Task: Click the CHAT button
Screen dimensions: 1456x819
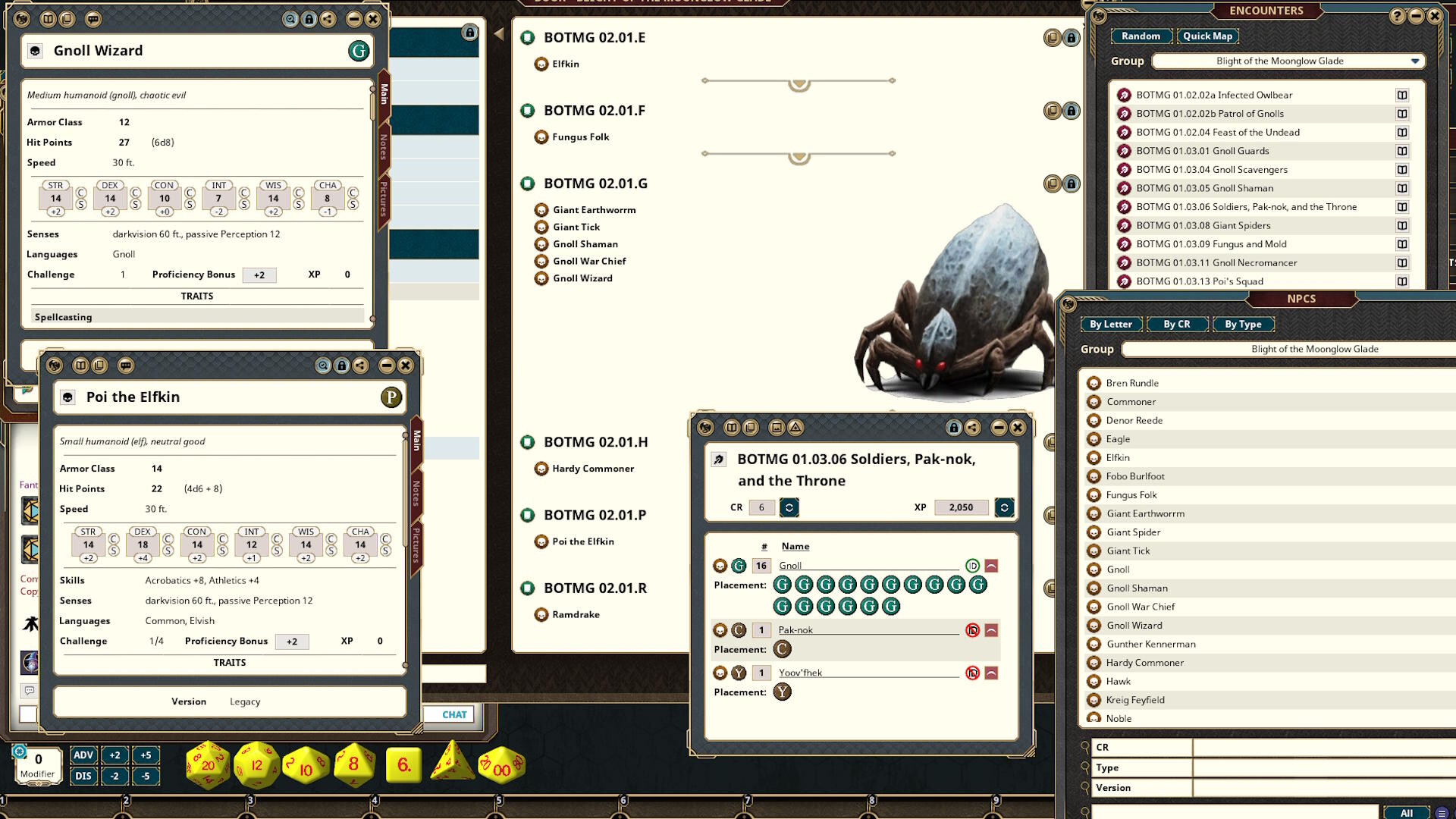Action: [x=454, y=714]
